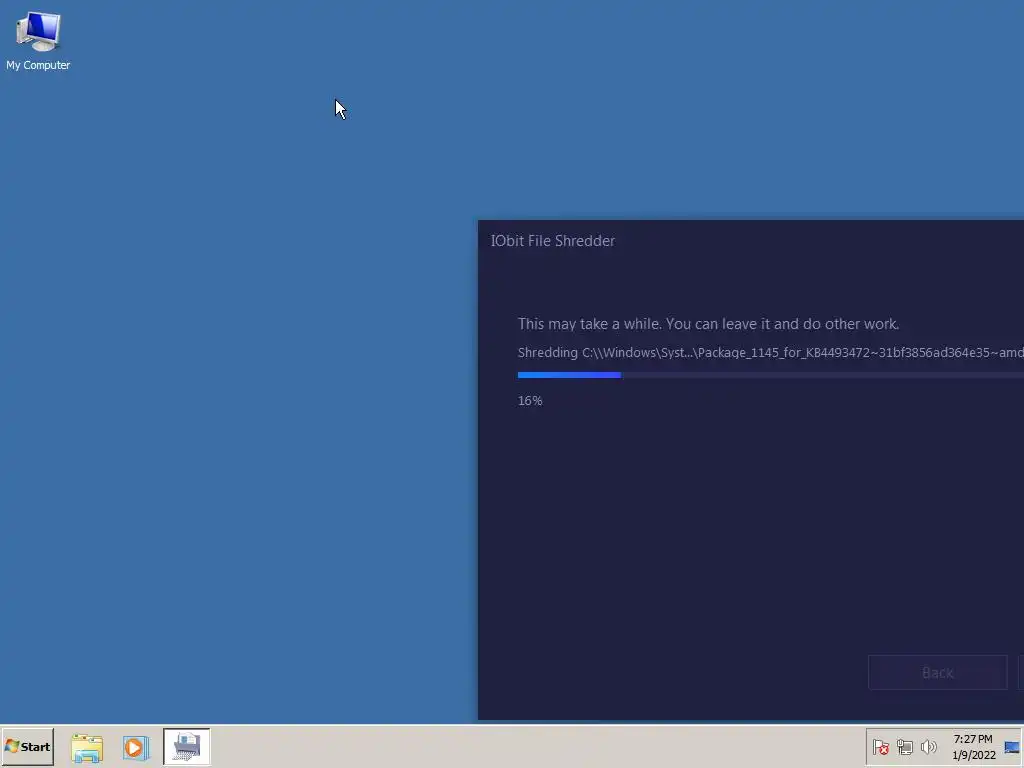Open the Start menu

point(27,746)
